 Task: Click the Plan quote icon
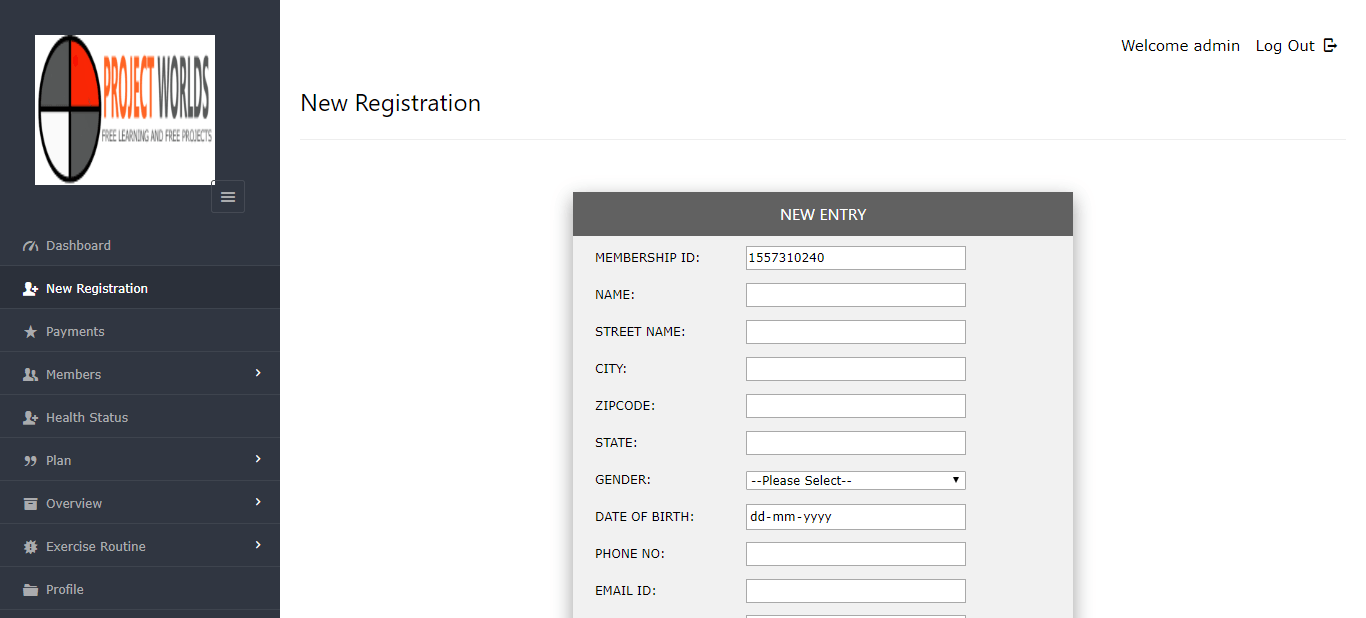point(30,461)
